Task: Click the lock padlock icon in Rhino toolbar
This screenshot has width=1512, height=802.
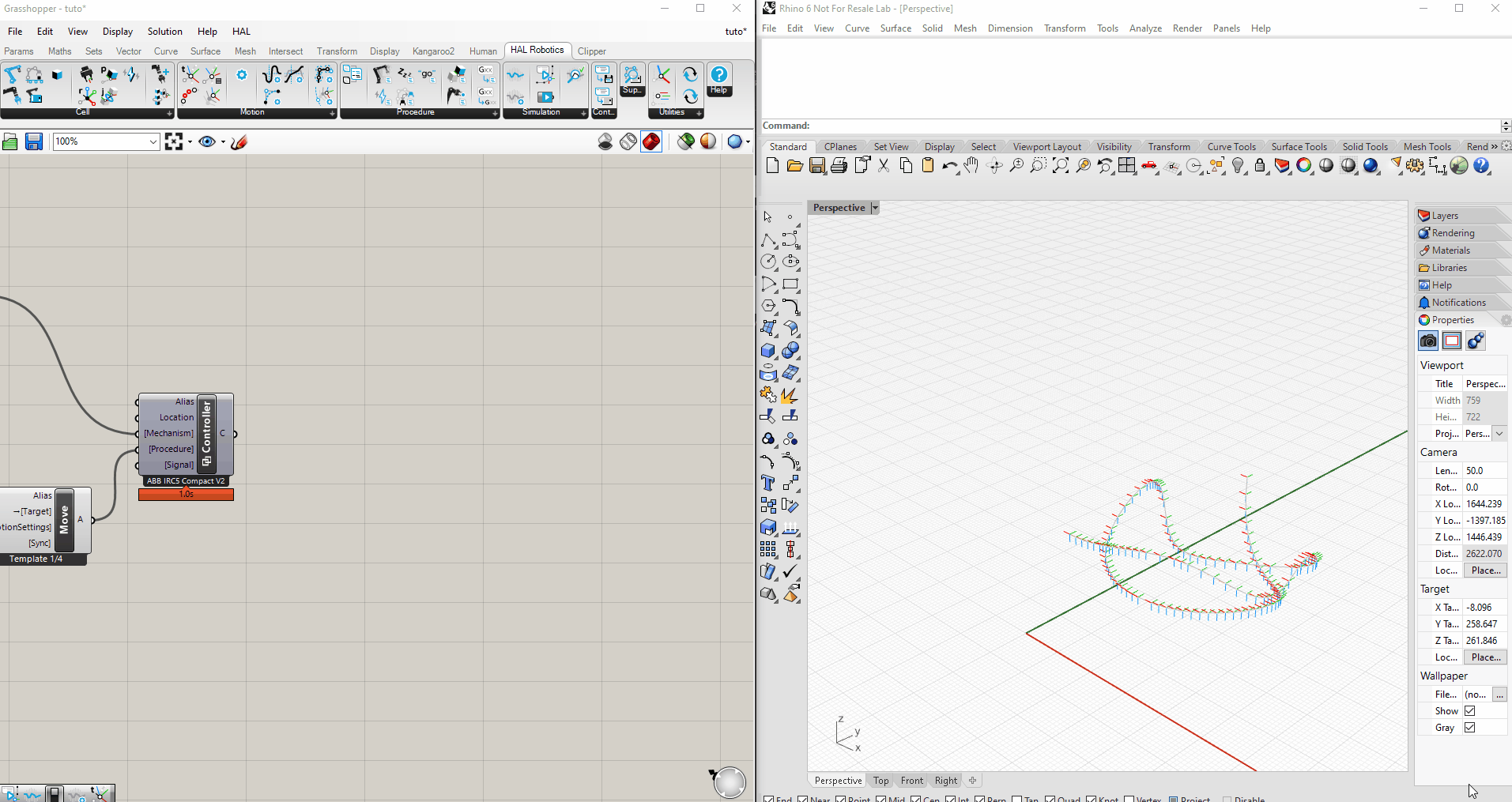Action: (x=1260, y=165)
